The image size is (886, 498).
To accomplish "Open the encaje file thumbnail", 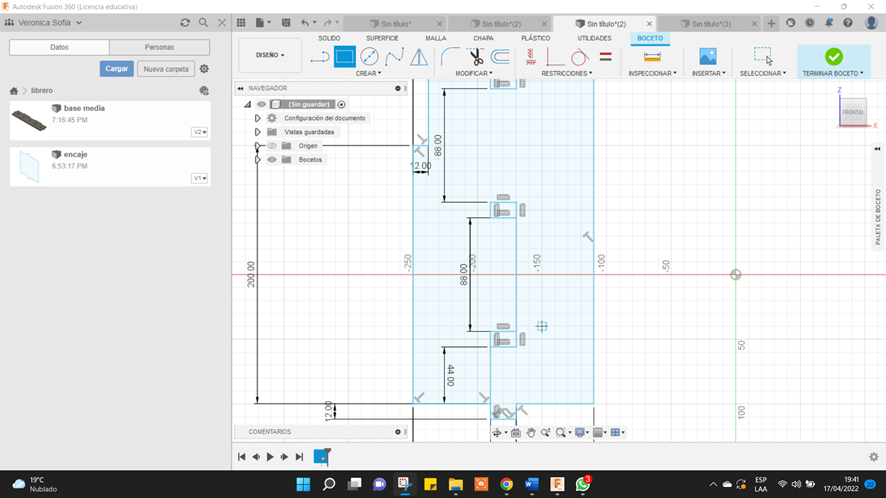I will (29, 166).
